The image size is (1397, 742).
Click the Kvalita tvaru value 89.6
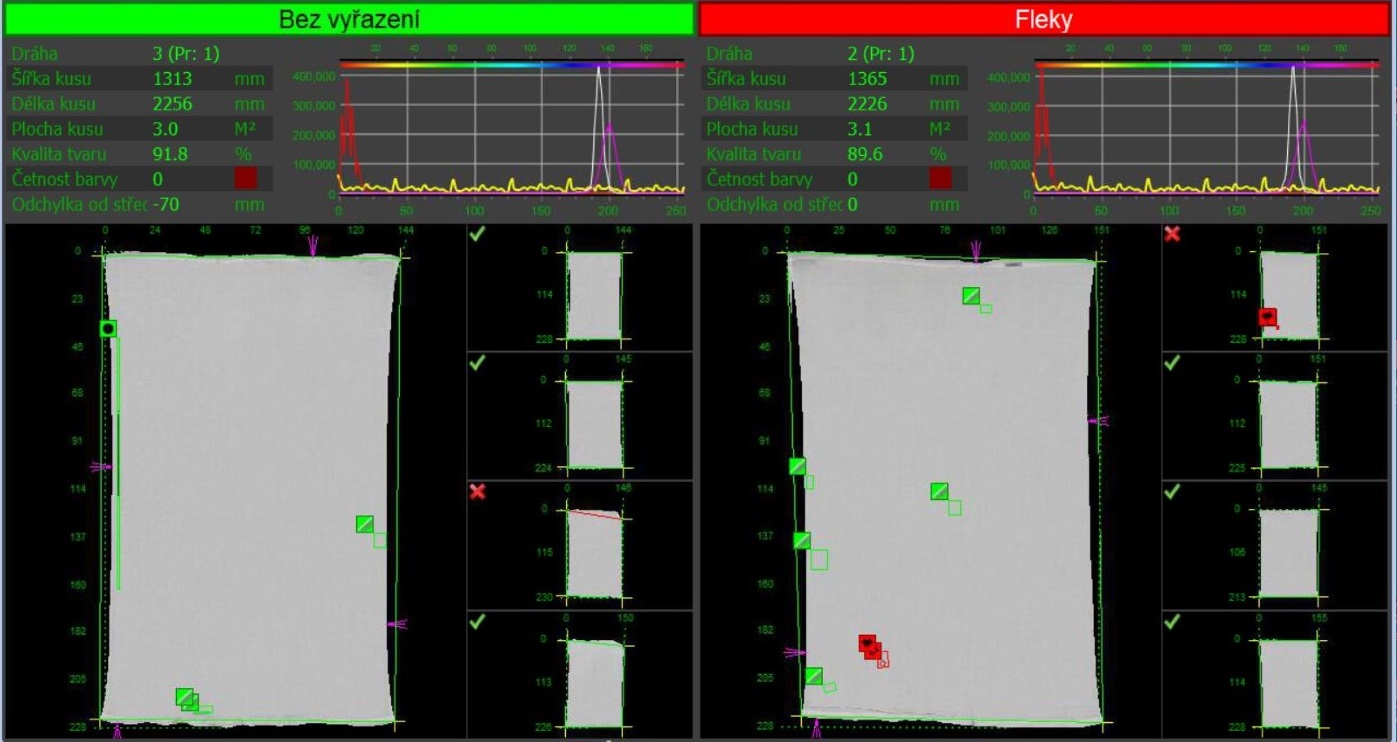point(865,154)
